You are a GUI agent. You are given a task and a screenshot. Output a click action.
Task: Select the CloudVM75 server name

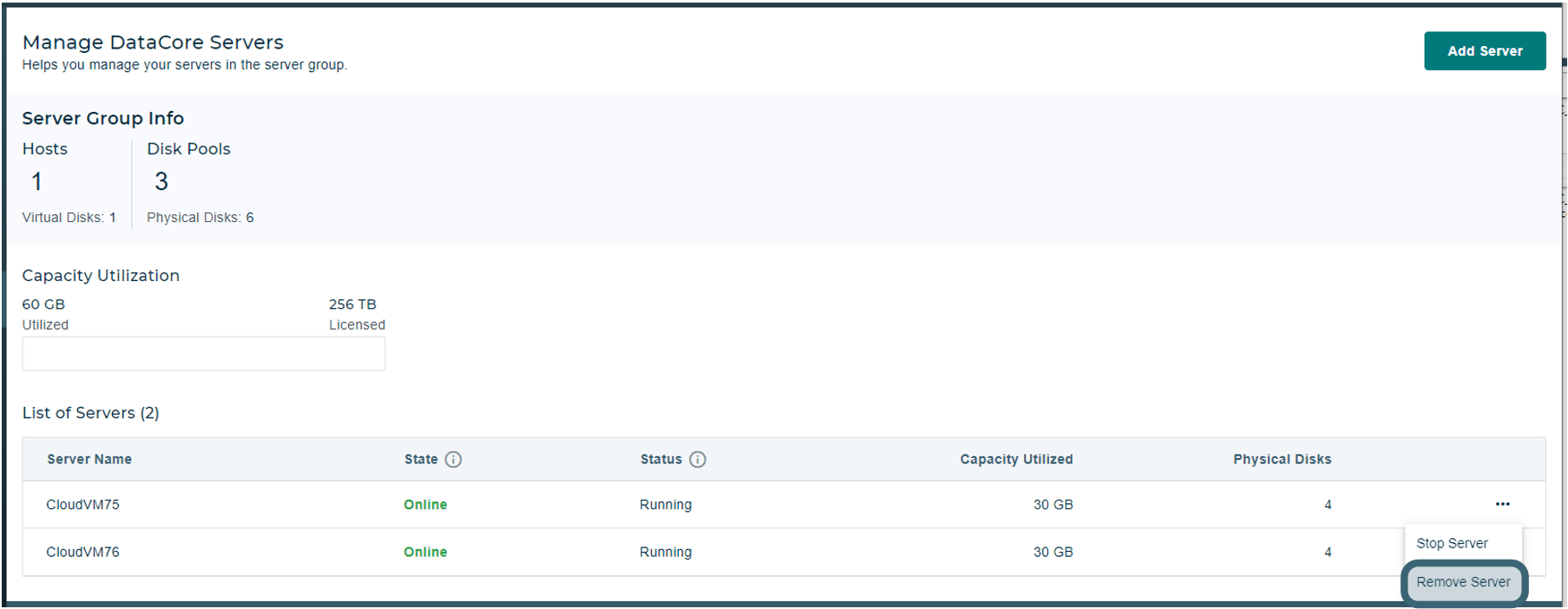pyautogui.click(x=82, y=505)
